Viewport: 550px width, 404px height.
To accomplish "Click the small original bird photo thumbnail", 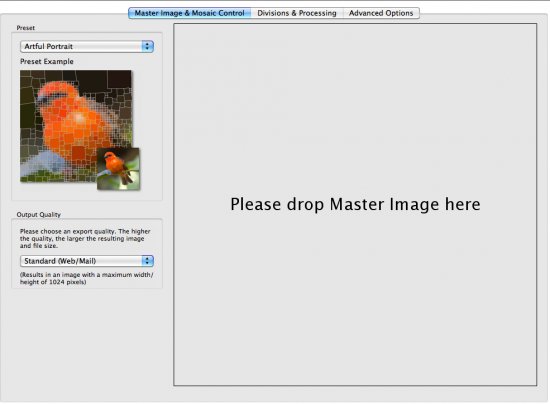I will click(118, 169).
